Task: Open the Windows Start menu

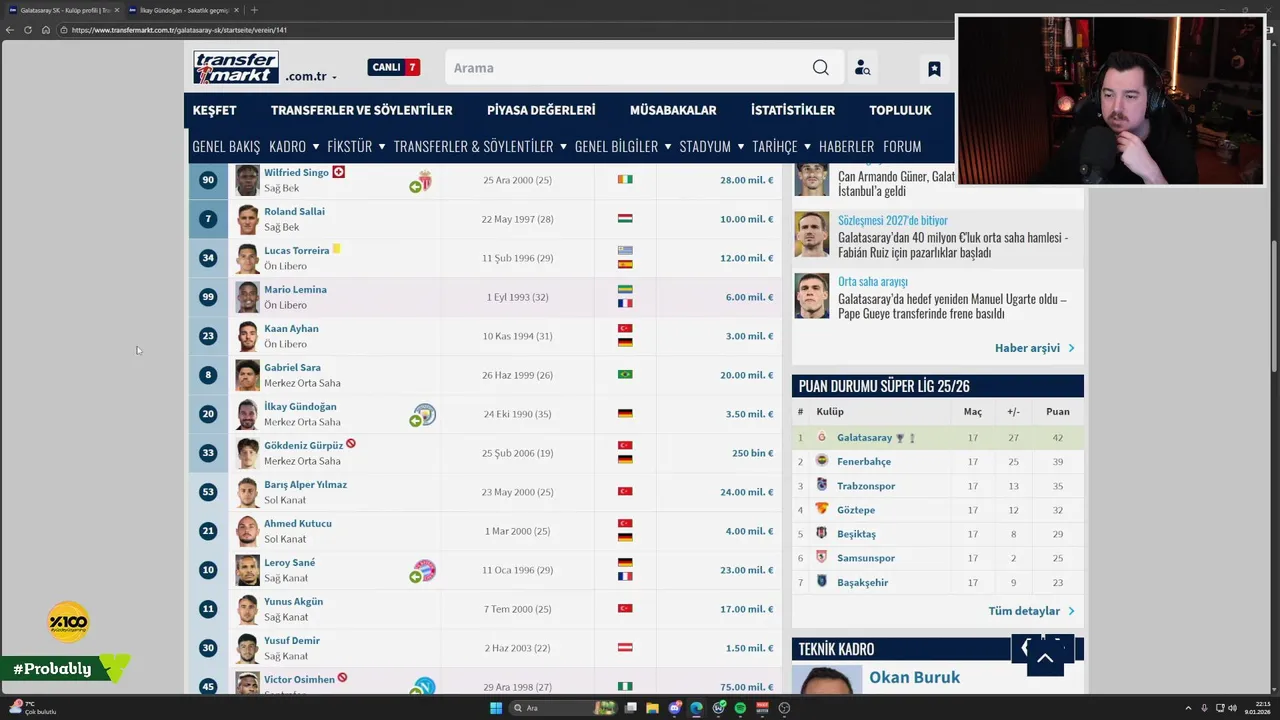Action: 495,708
